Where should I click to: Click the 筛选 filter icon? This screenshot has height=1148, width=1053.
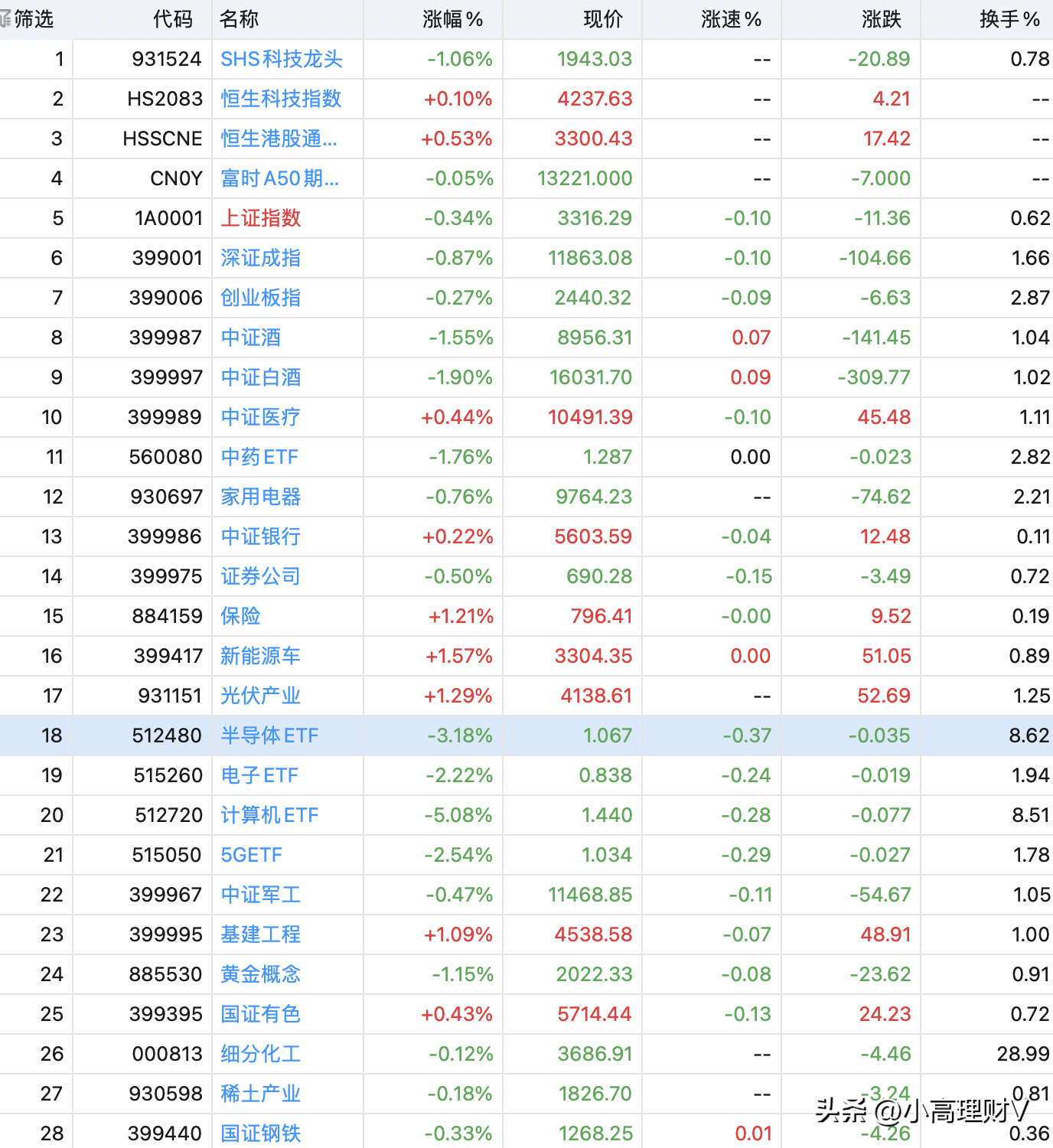tap(6, 19)
